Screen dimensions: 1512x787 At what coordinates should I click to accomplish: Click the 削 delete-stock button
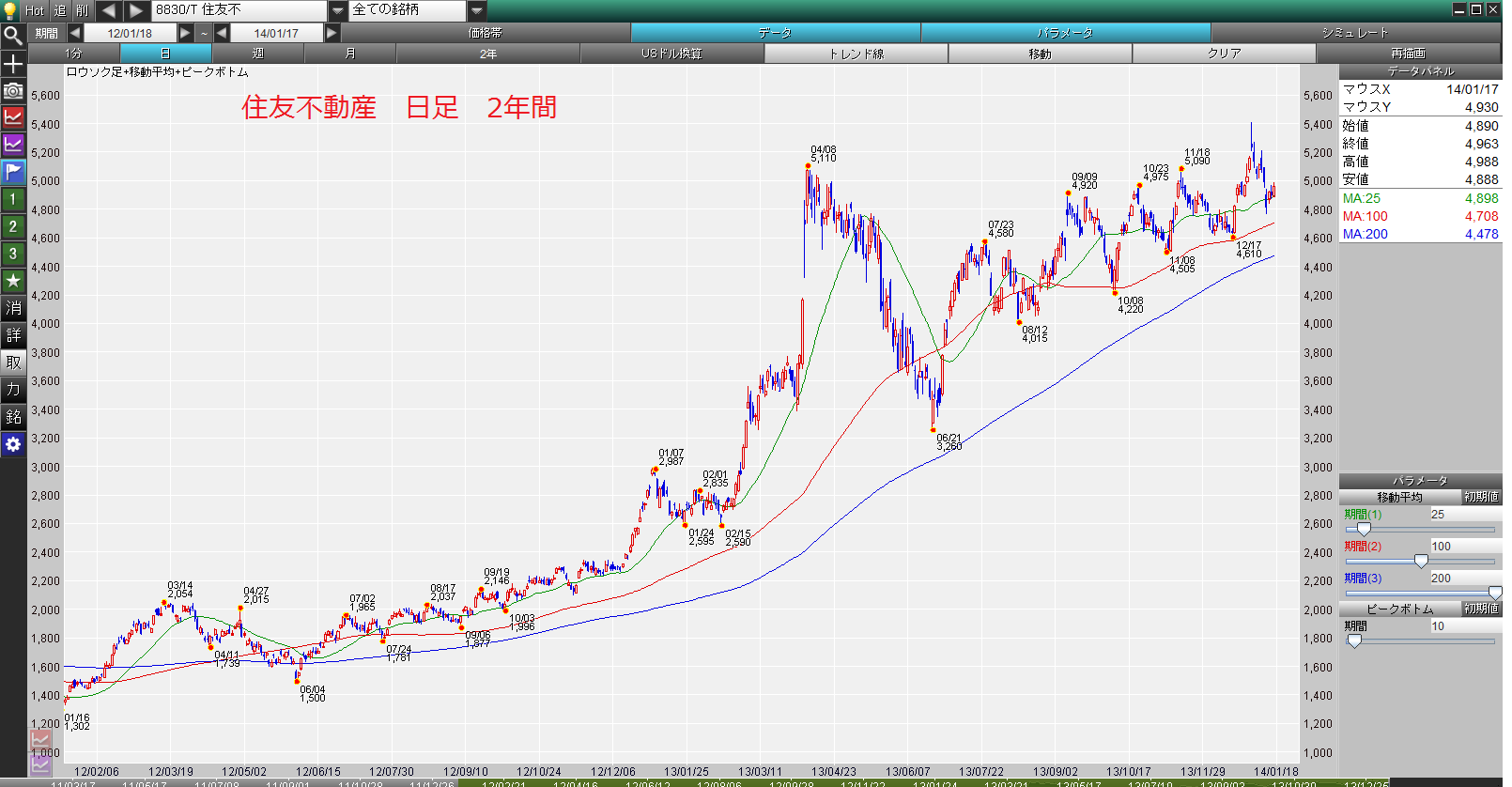[x=83, y=10]
